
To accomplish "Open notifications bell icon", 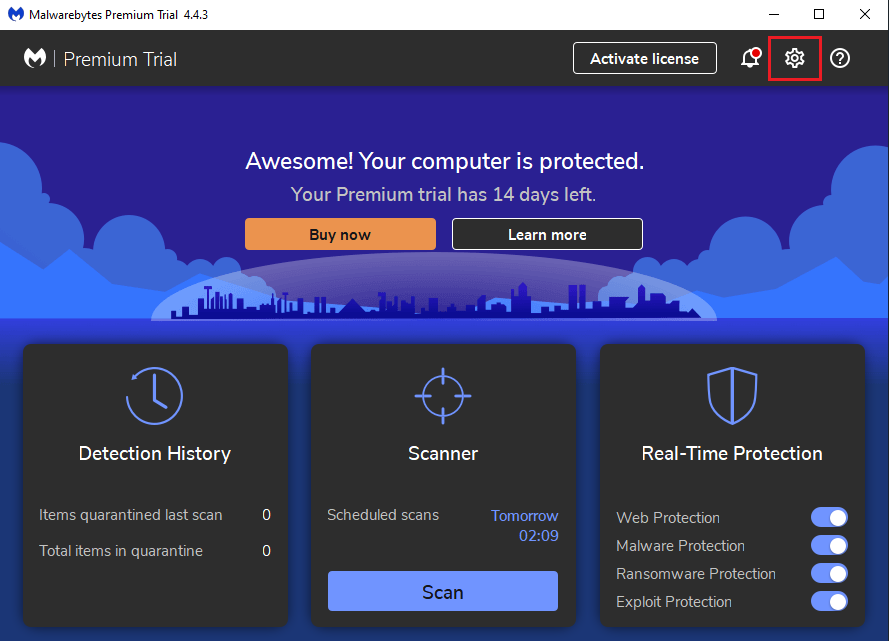I will 751,58.
